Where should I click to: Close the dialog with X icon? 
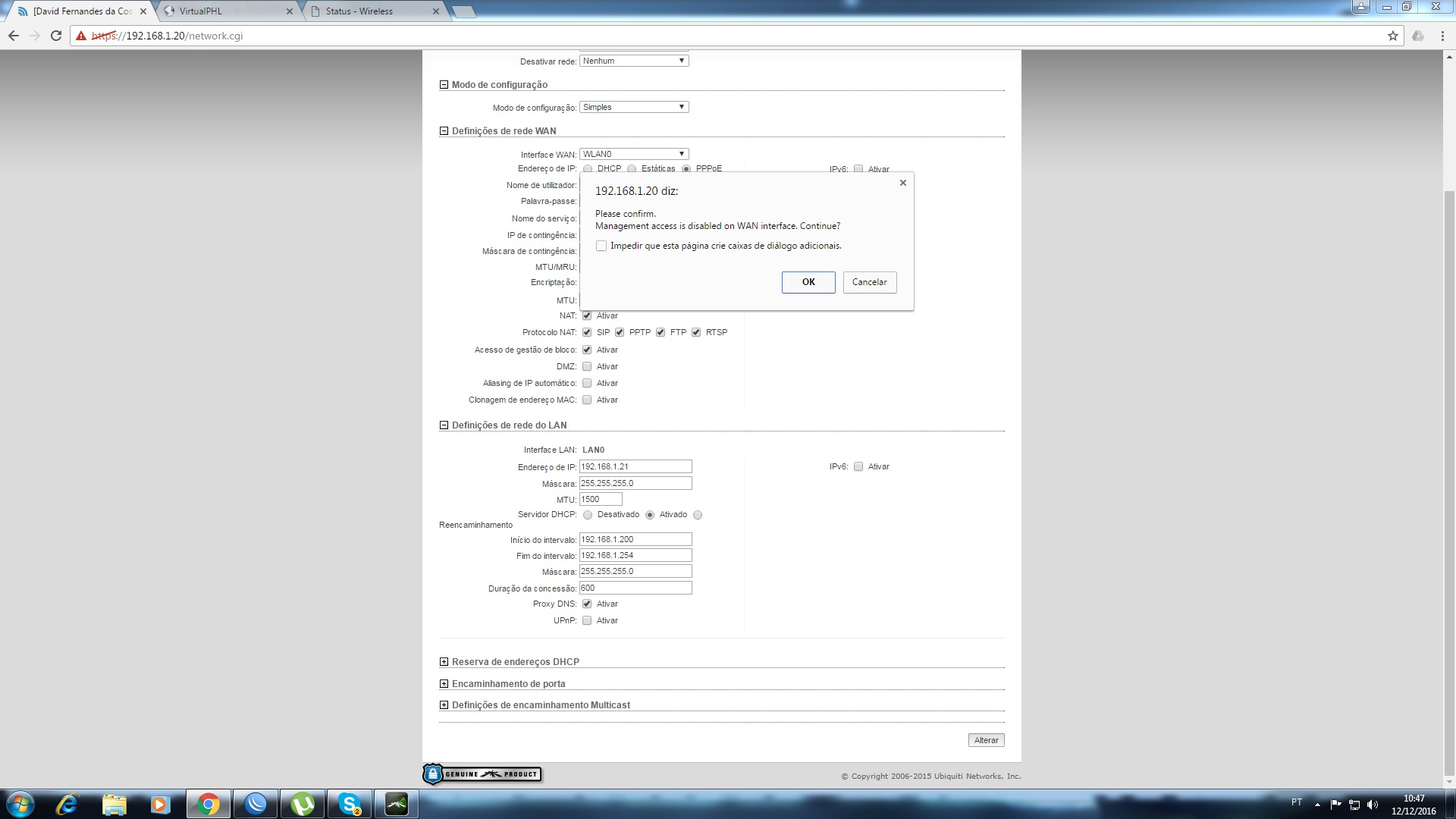tap(902, 183)
